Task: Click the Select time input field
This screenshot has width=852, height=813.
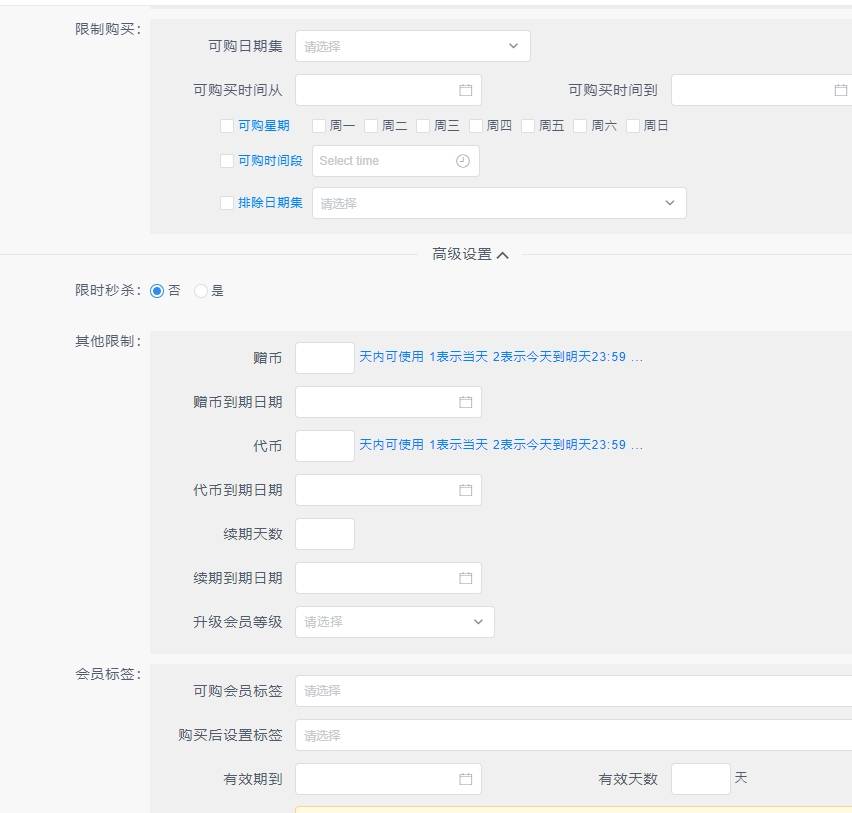Action: pyautogui.click(x=396, y=161)
